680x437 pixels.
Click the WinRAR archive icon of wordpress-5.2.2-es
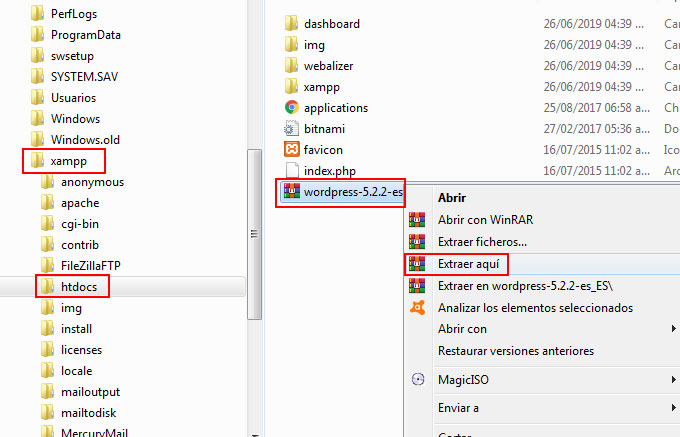tap(292, 191)
